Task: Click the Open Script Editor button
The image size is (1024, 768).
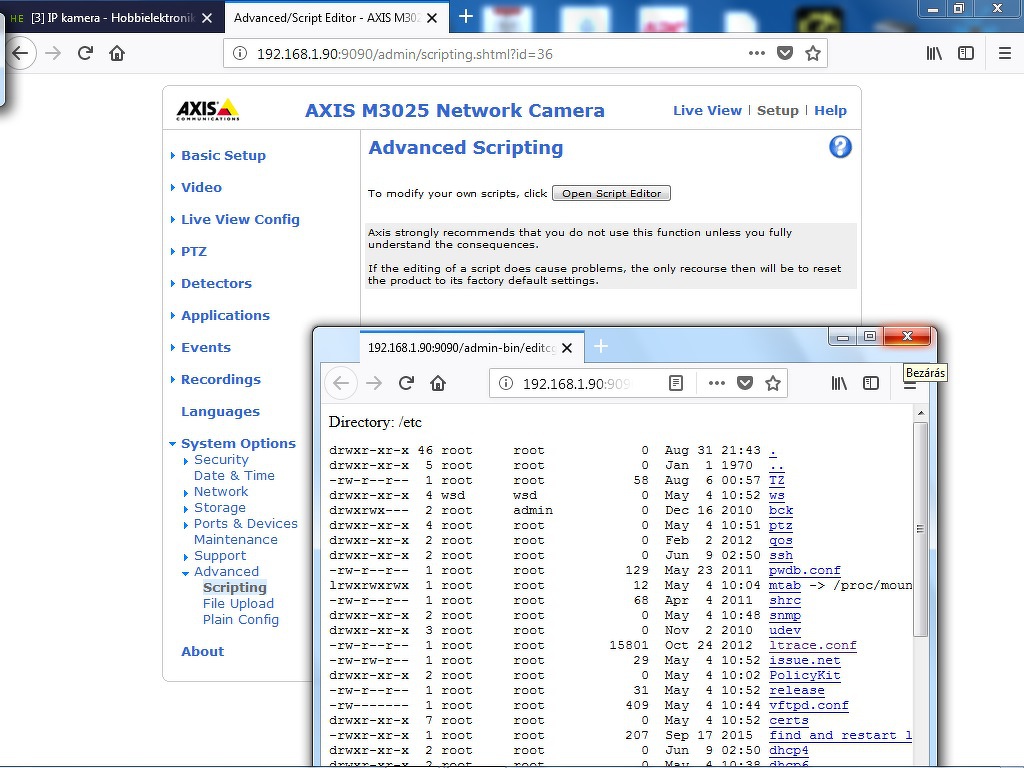Action: (x=611, y=193)
